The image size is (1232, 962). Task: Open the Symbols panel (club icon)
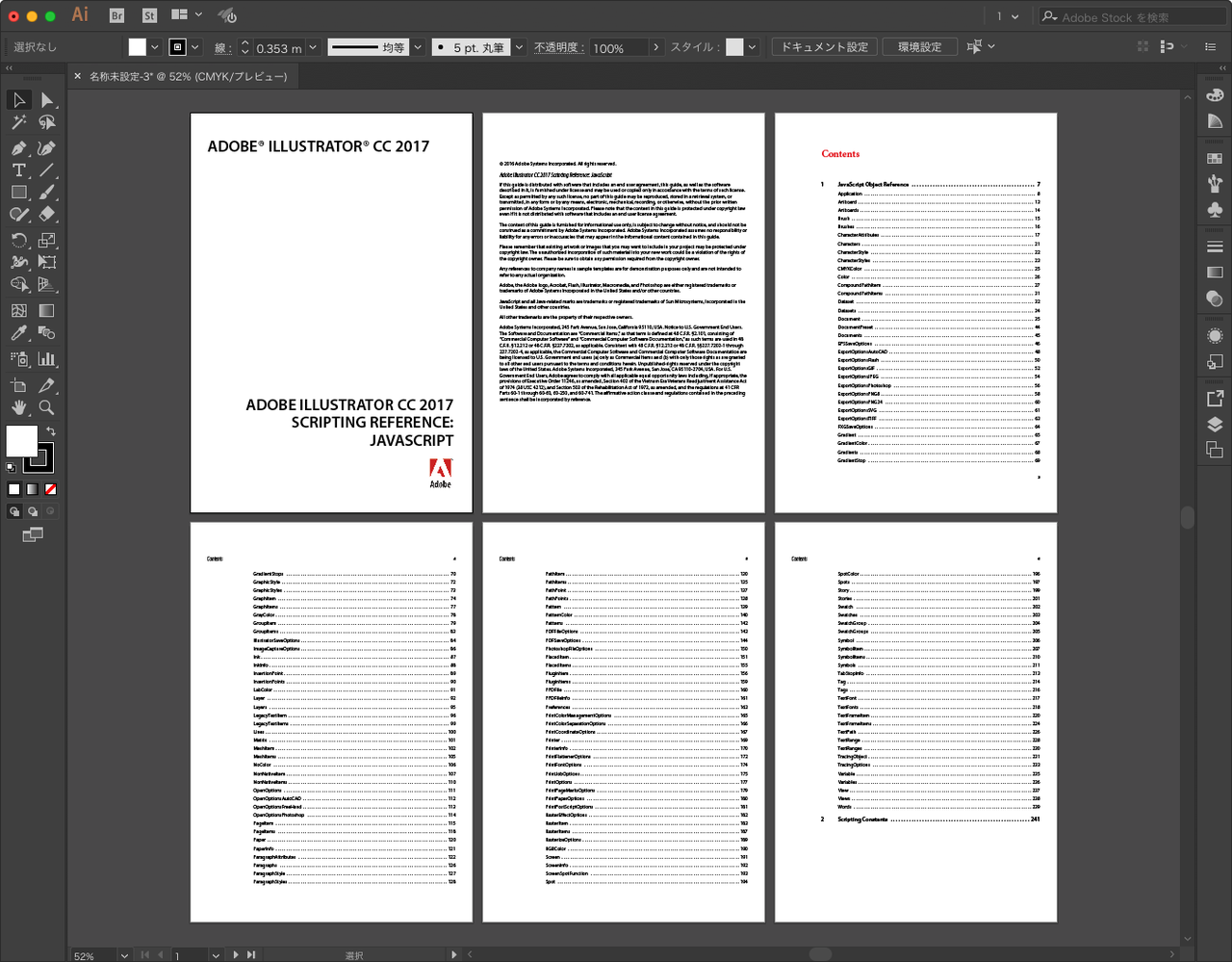click(1215, 209)
